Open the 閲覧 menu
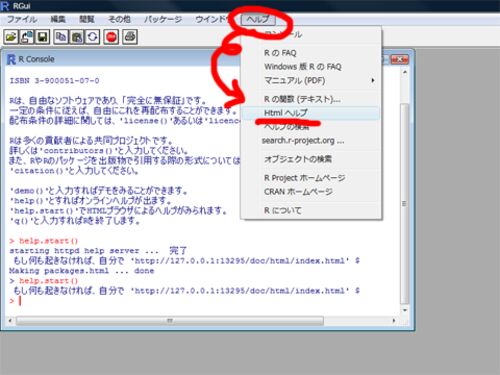The height and width of the screenshot is (375, 500). [x=87, y=19]
